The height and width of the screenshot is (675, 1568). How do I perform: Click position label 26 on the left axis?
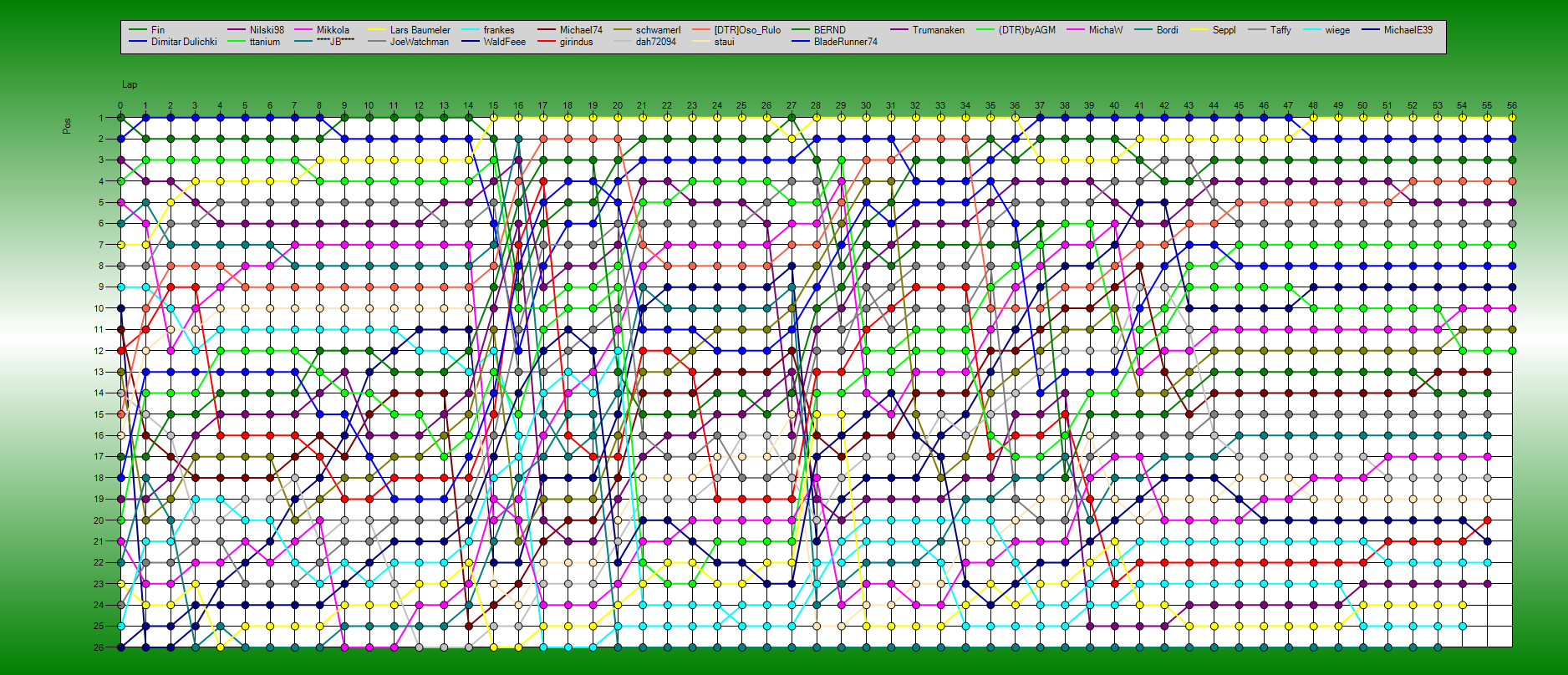99,647
